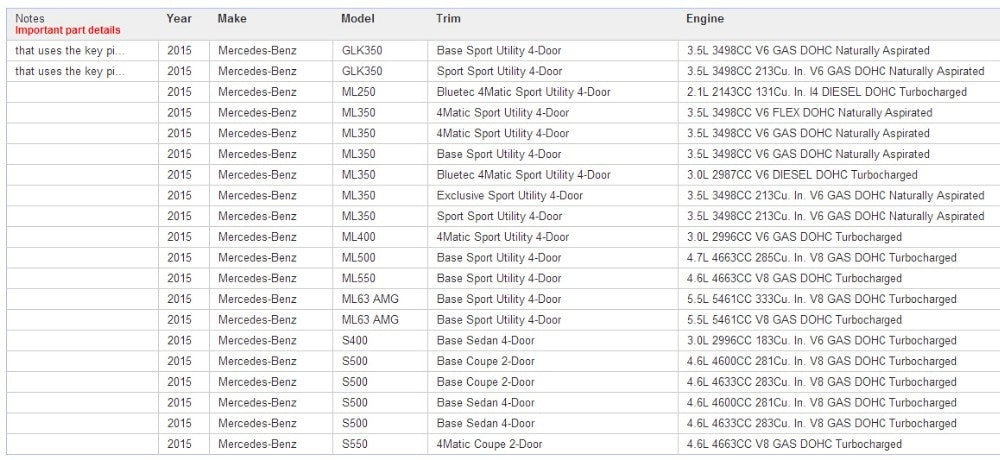Click the '3.0L 2996CC 183Cu. In.' engine cell
1000x460 pixels.
[821, 341]
